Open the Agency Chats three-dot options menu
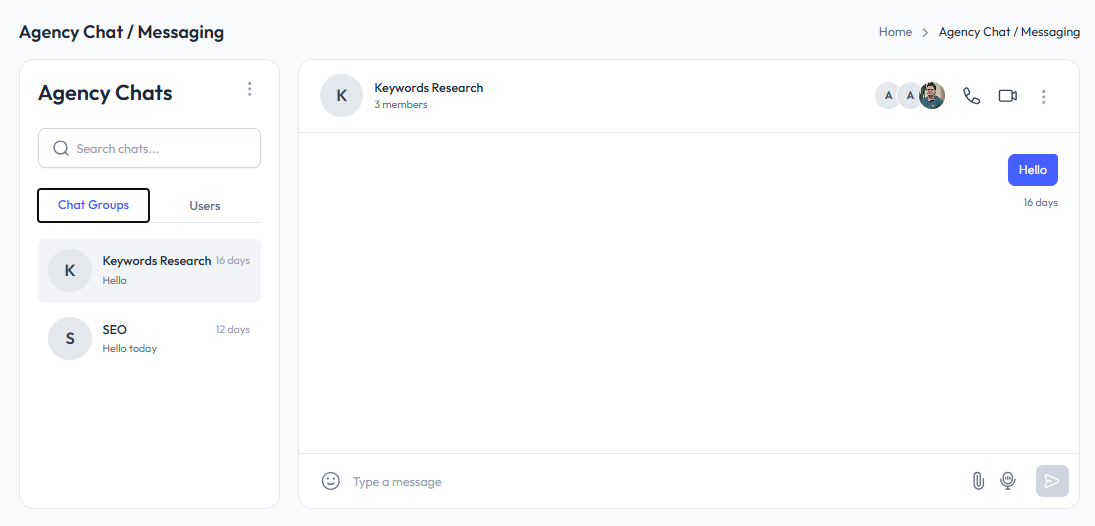 (x=250, y=90)
